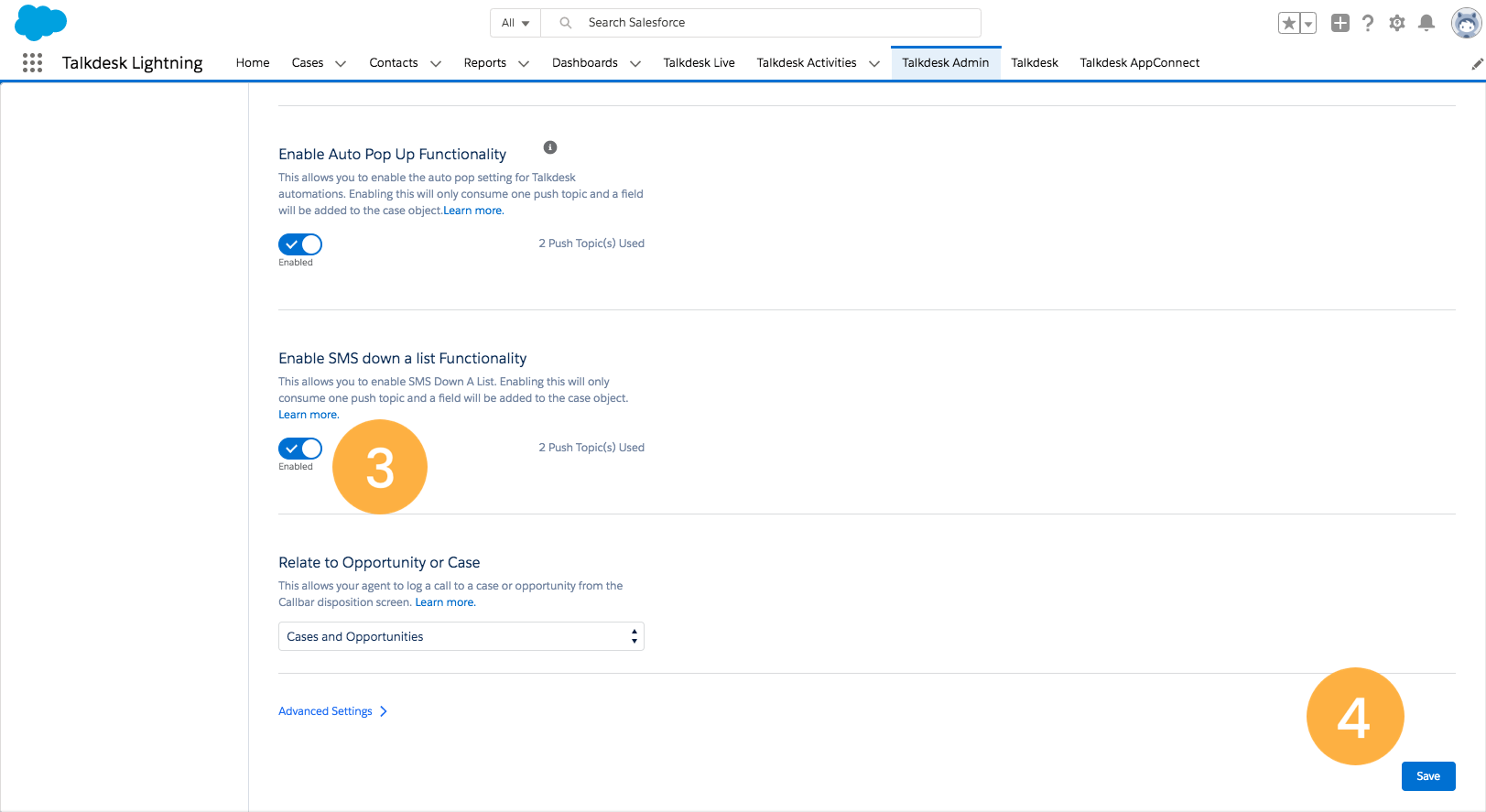
Task: Open the All search scope dropdown
Action: point(515,23)
